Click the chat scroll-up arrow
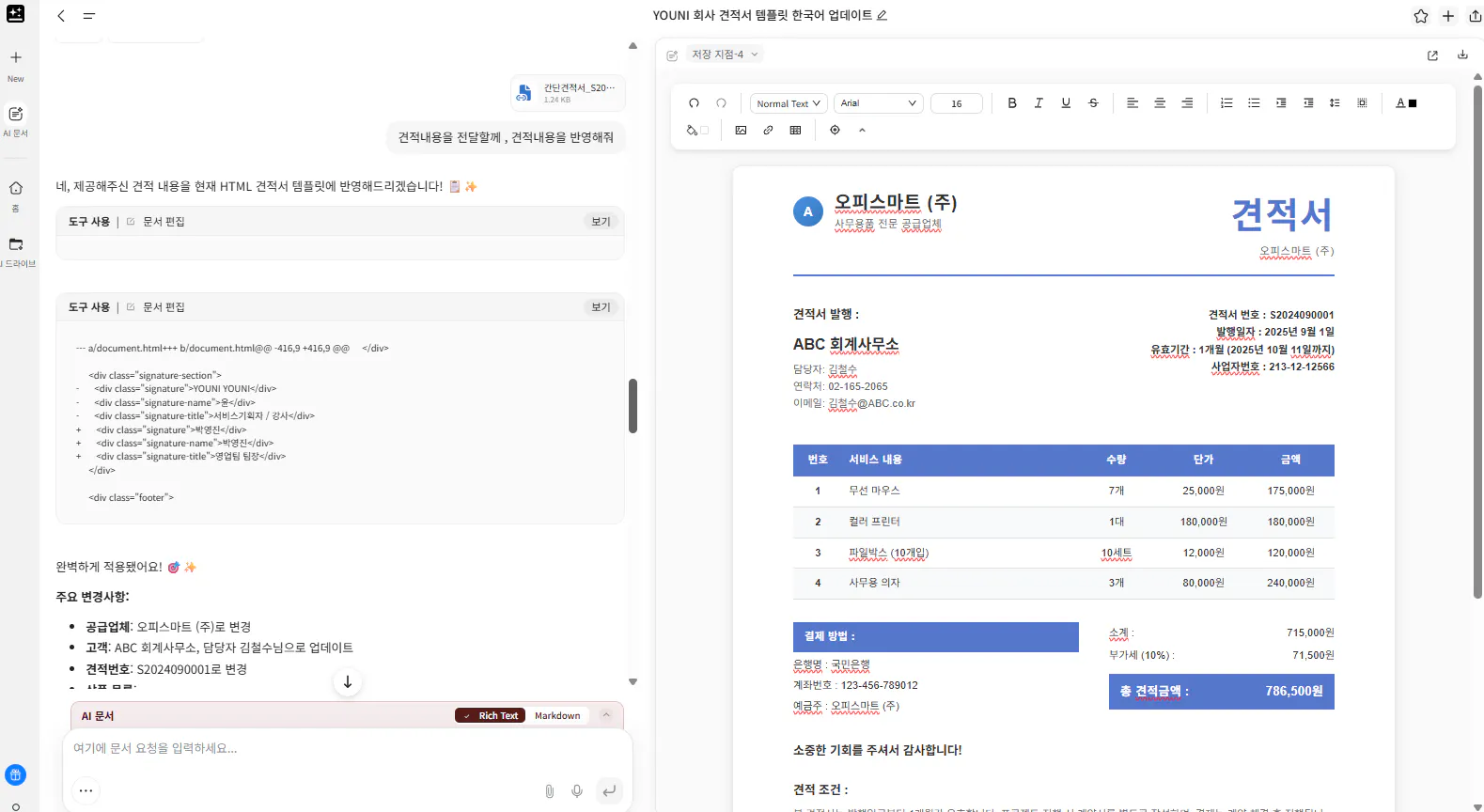 tap(633, 45)
